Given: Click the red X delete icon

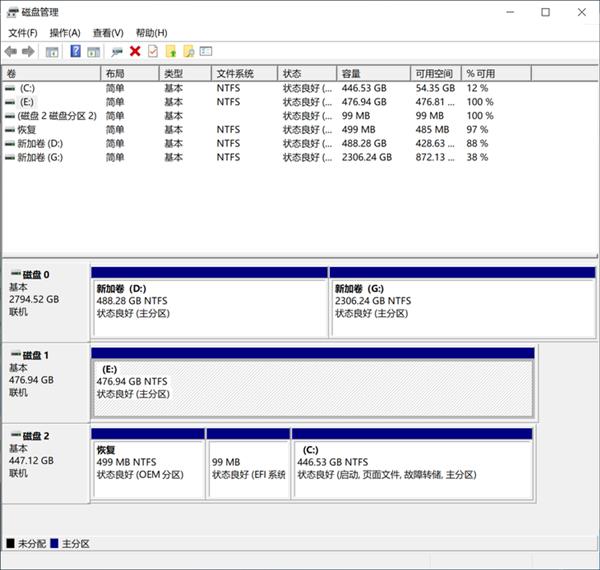Looking at the screenshot, I should [135, 51].
